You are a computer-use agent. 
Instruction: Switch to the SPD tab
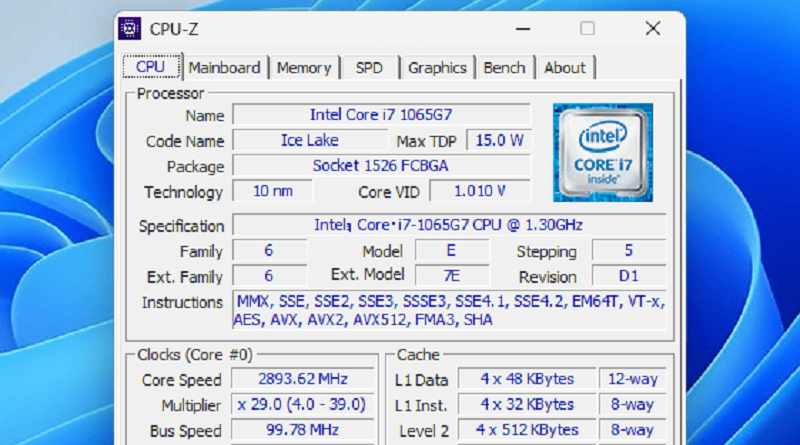369,68
